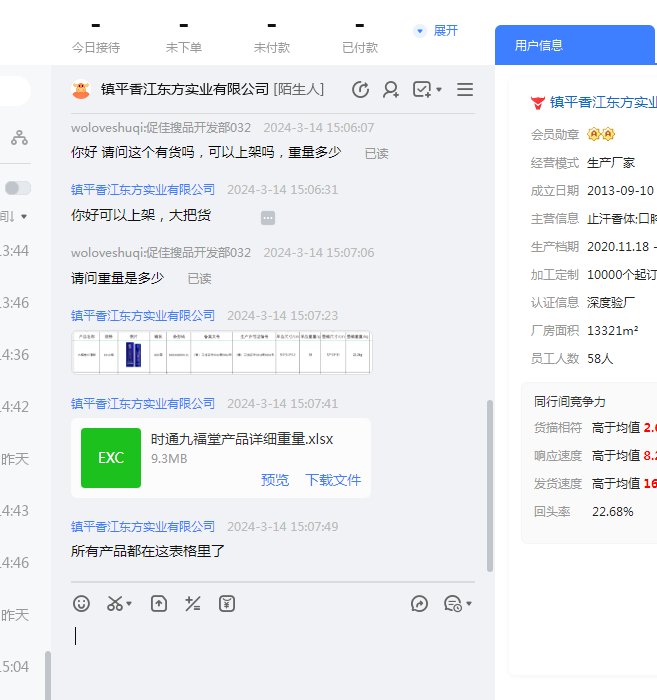Screen dimensions: 657x700
Task: Click the refresh history clock icon
Action: click(x=361, y=90)
